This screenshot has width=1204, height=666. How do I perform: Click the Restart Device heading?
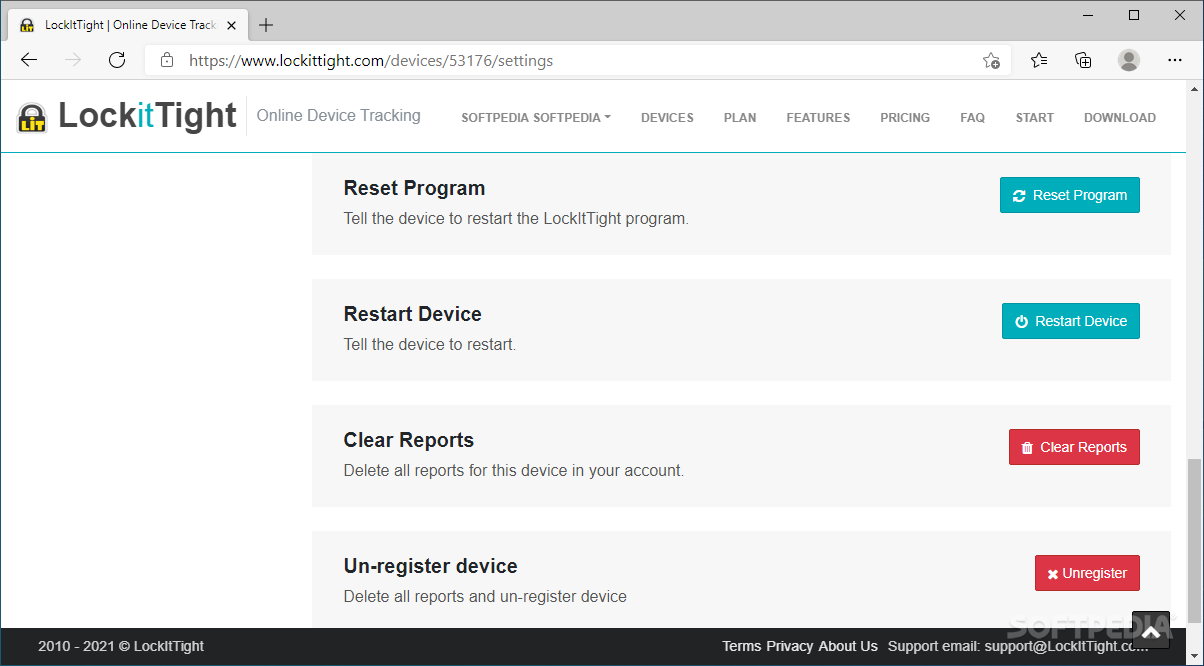412,314
